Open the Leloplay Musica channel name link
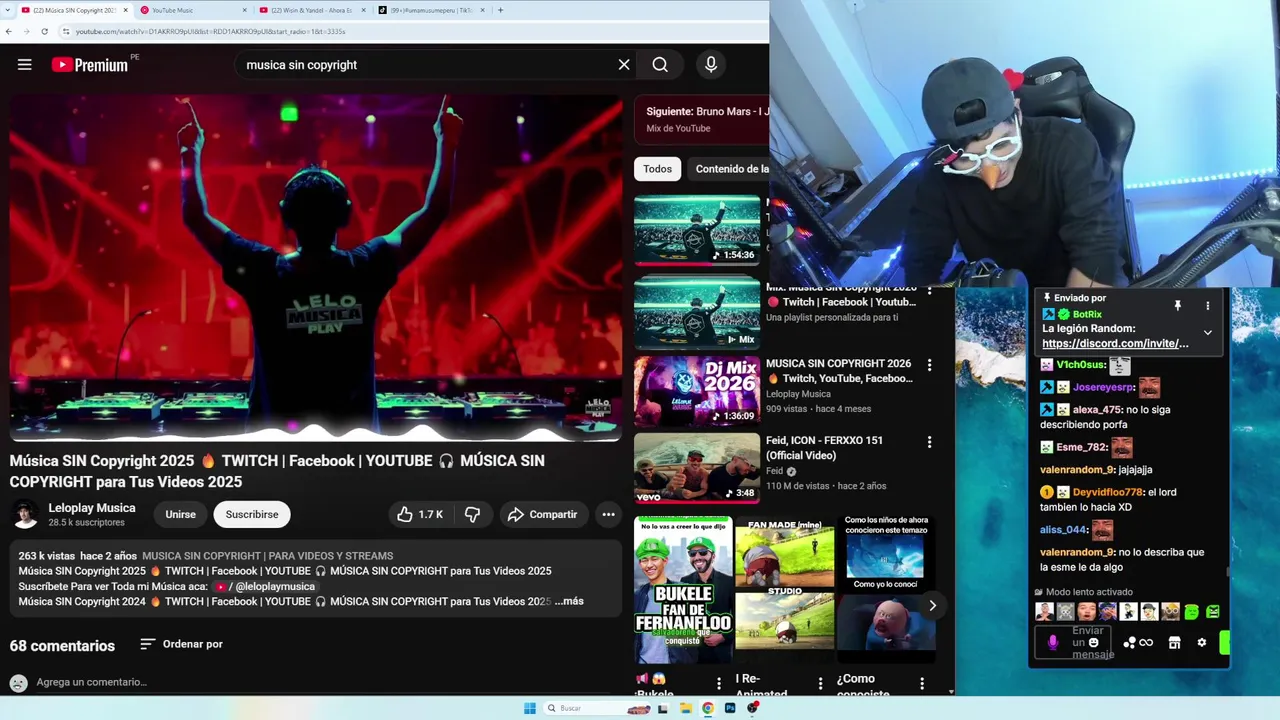Screen dimensions: 1280x720 point(92,508)
